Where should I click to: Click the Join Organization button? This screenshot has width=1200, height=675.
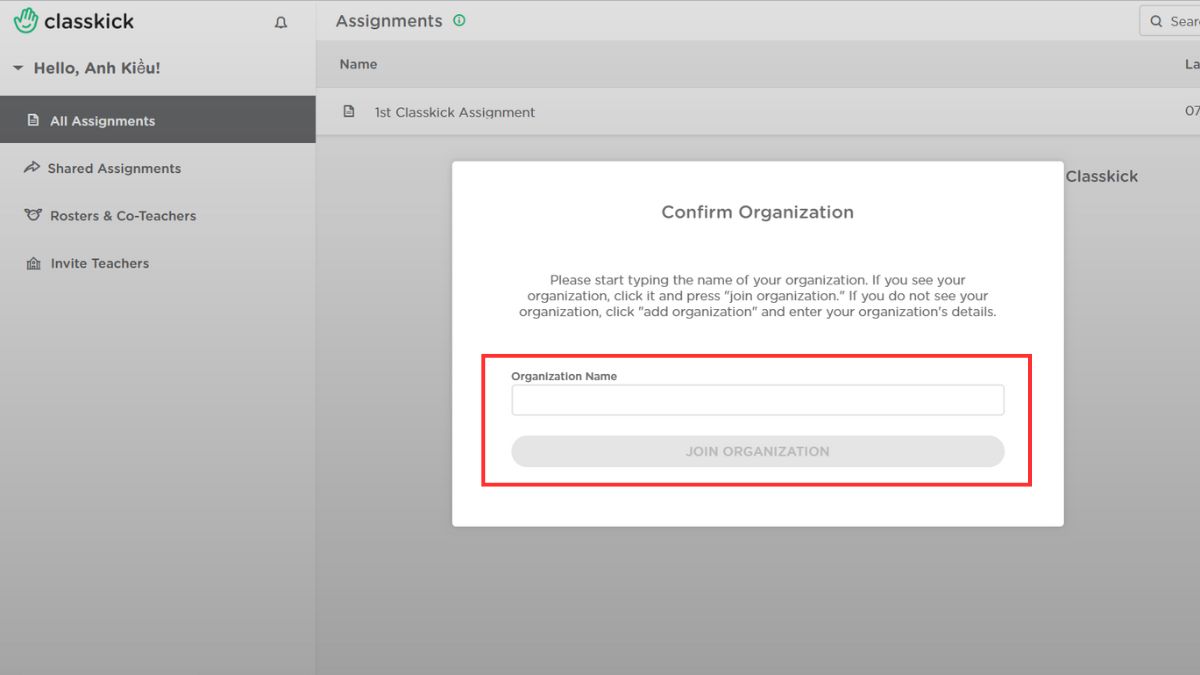point(758,451)
